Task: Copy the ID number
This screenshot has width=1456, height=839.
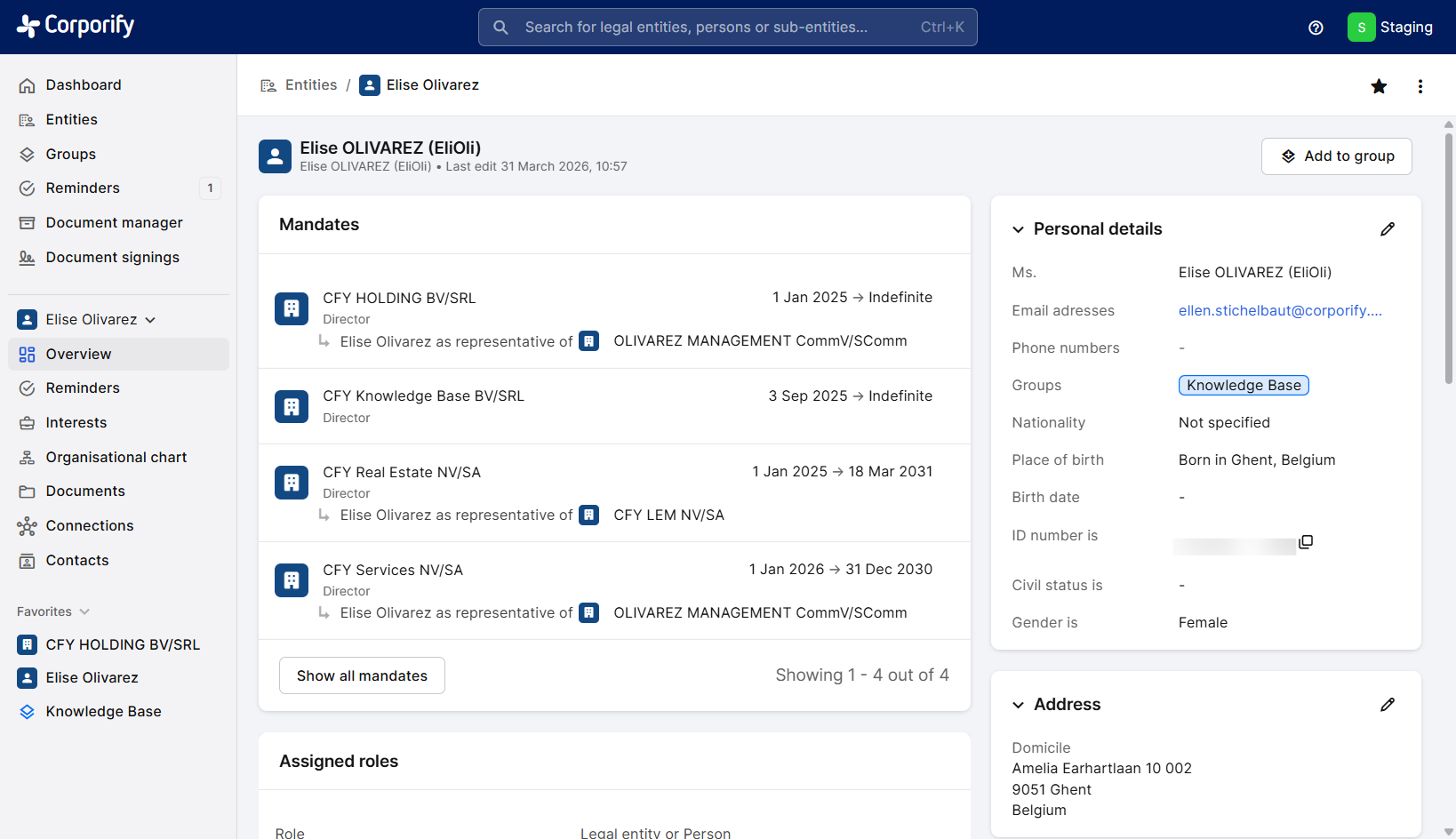Action: pos(1306,542)
